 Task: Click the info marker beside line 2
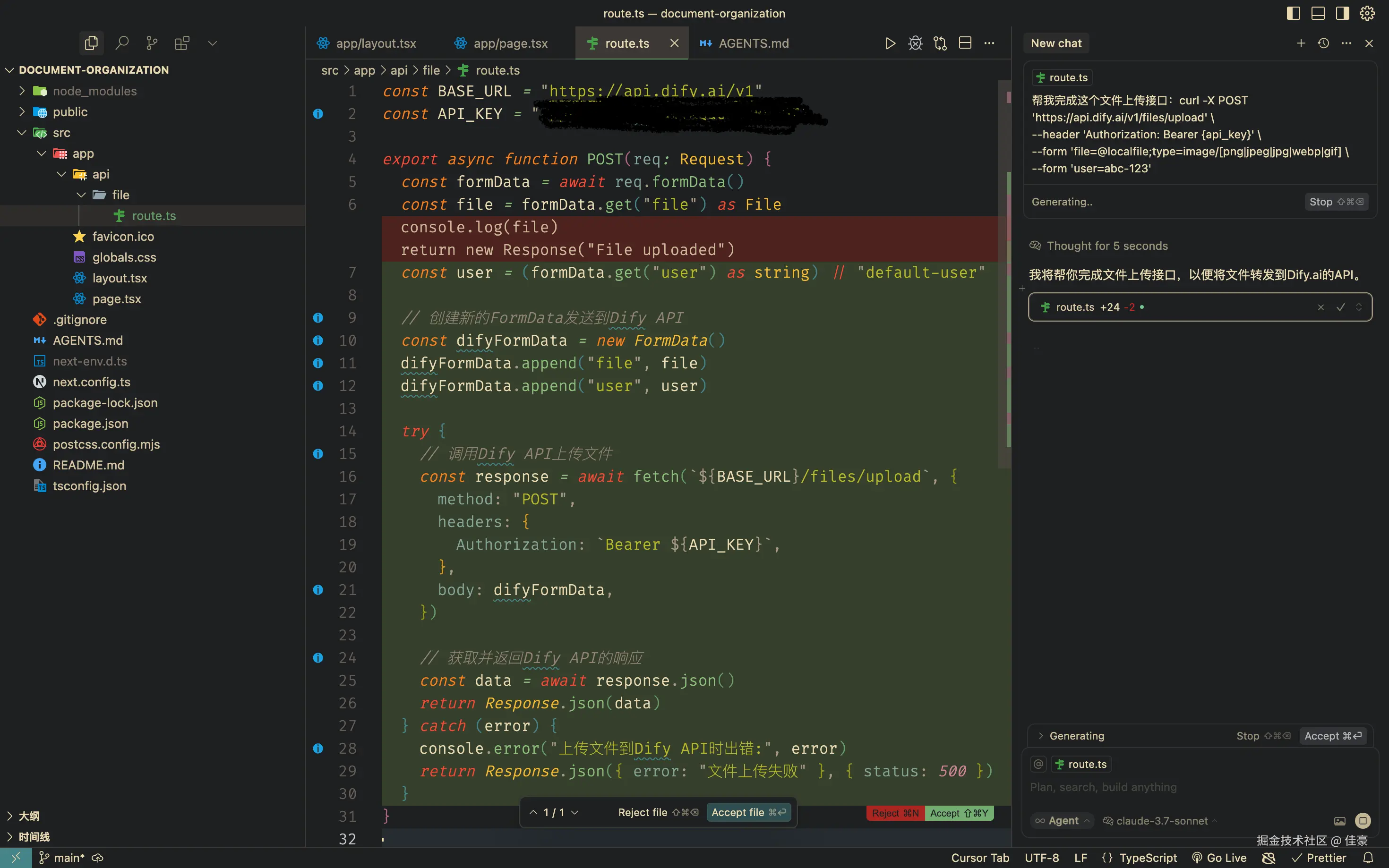pyautogui.click(x=318, y=114)
